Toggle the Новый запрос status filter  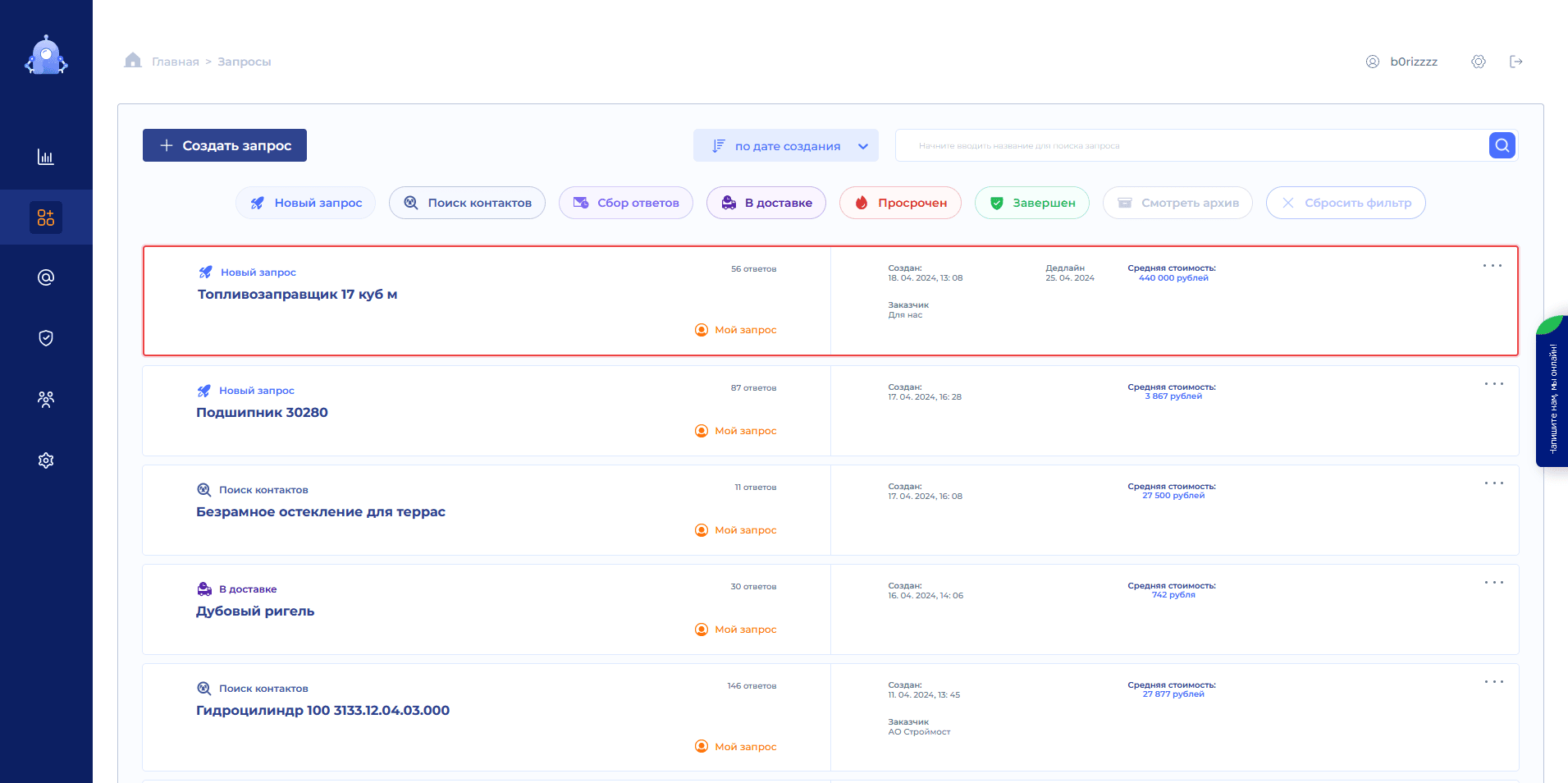click(305, 203)
